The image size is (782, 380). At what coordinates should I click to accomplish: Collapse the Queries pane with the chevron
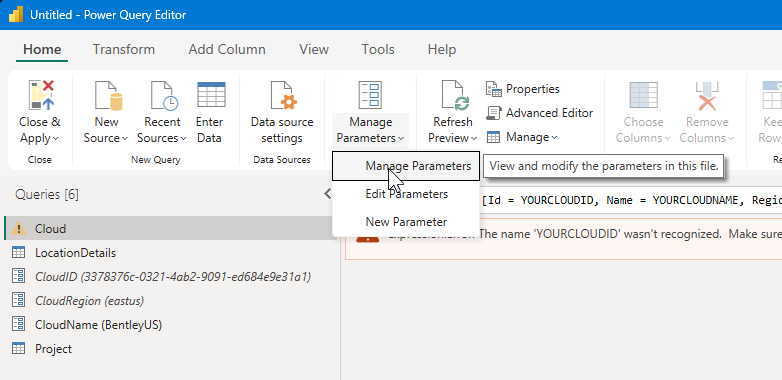click(327, 193)
